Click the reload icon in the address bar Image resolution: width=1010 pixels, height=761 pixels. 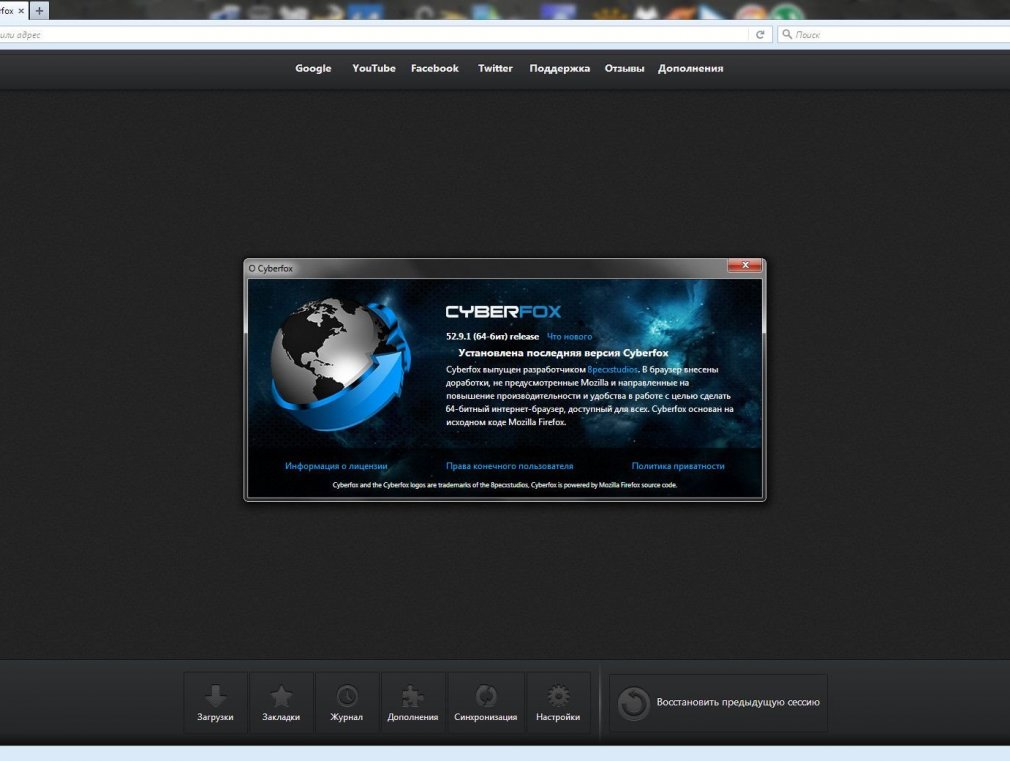[x=760, y=35]
